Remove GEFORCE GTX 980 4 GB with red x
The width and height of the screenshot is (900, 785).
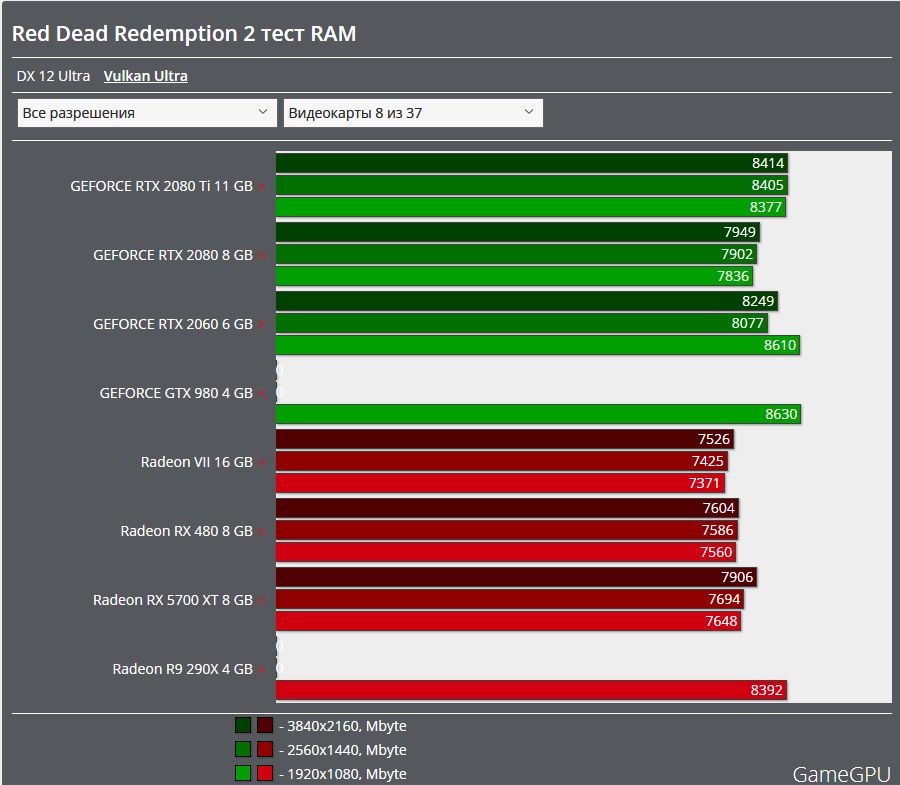point(262,394)
